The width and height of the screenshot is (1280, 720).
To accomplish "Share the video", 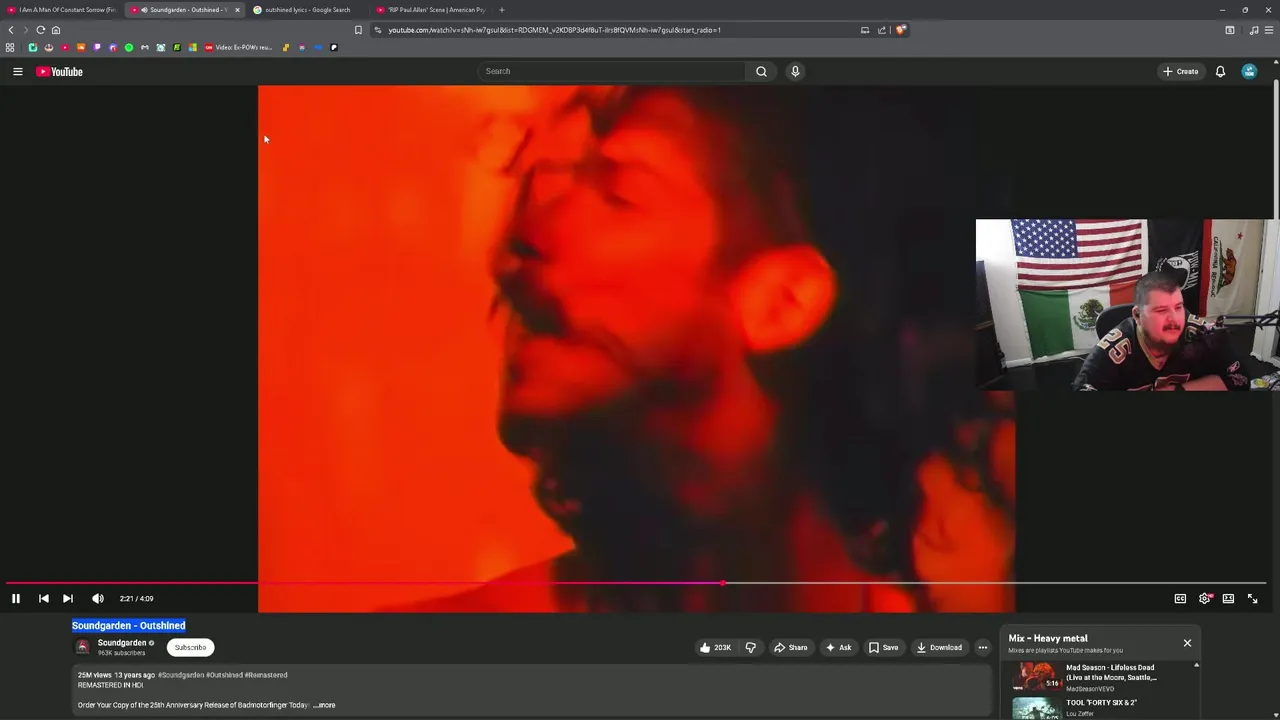I will 790,647.
